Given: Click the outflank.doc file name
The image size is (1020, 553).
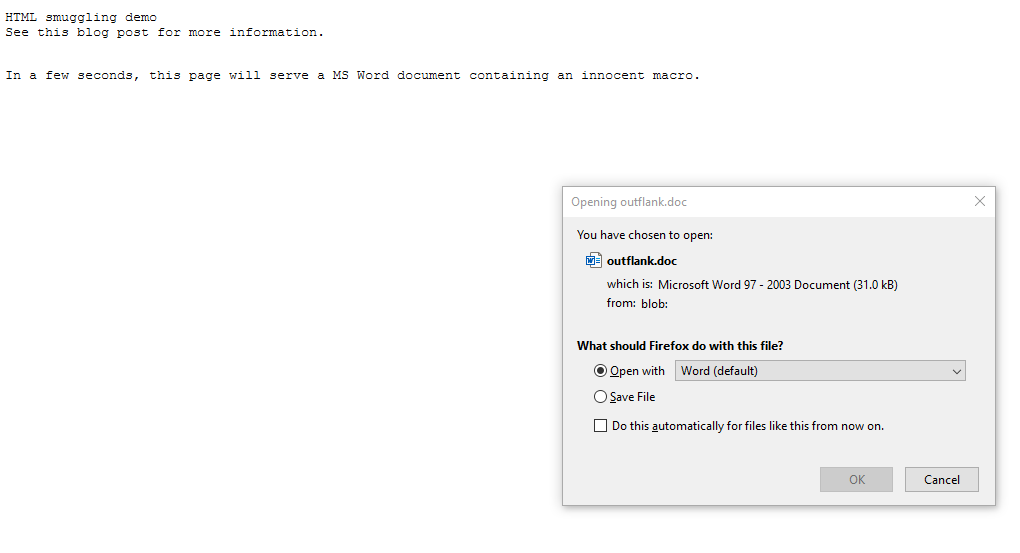Looking at the screenshot, I should click(x=642, y=261).
